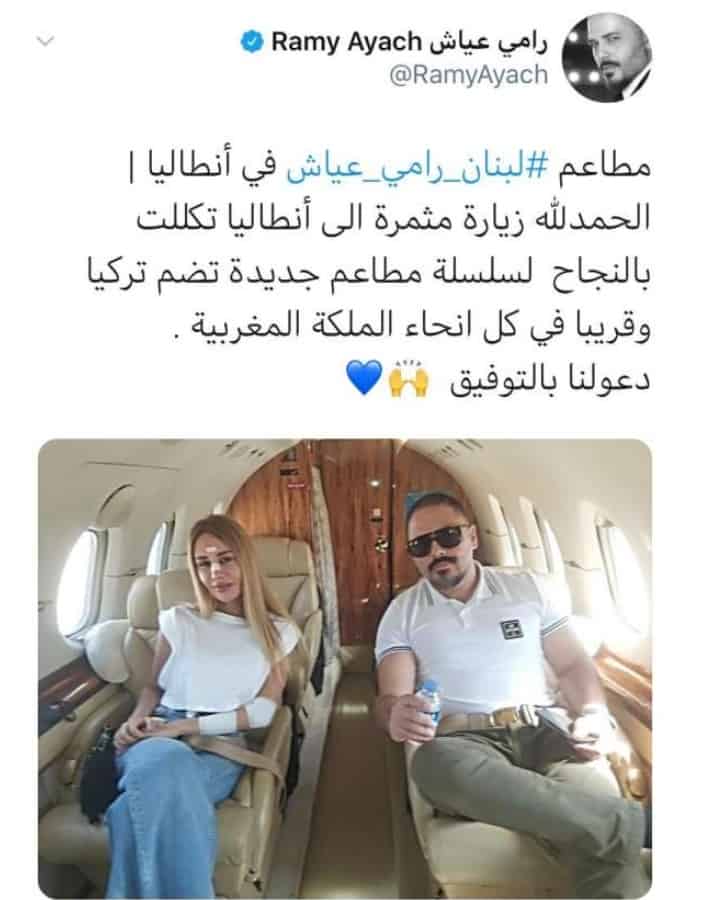Click the tweet's first line mentioning أنطاليا
This screenshot has width=705, height=900.
pyautogui.click(x=388, y=168)
